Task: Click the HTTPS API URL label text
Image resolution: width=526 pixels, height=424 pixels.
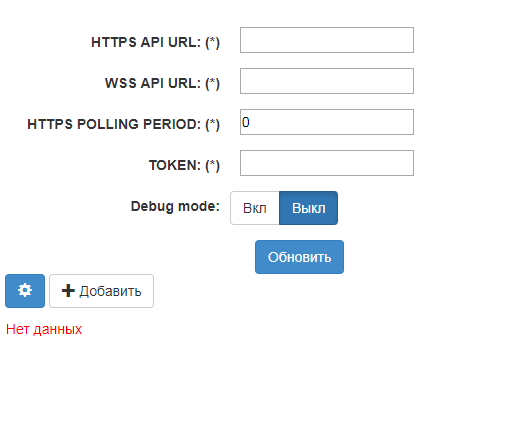Action: pos(146,42)
